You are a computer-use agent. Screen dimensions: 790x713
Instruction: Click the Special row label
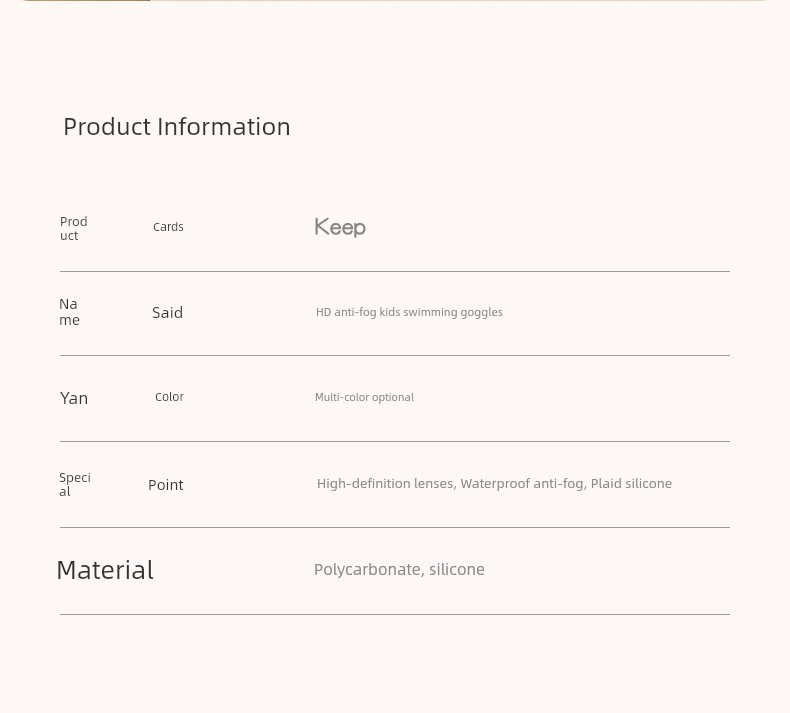75,484
